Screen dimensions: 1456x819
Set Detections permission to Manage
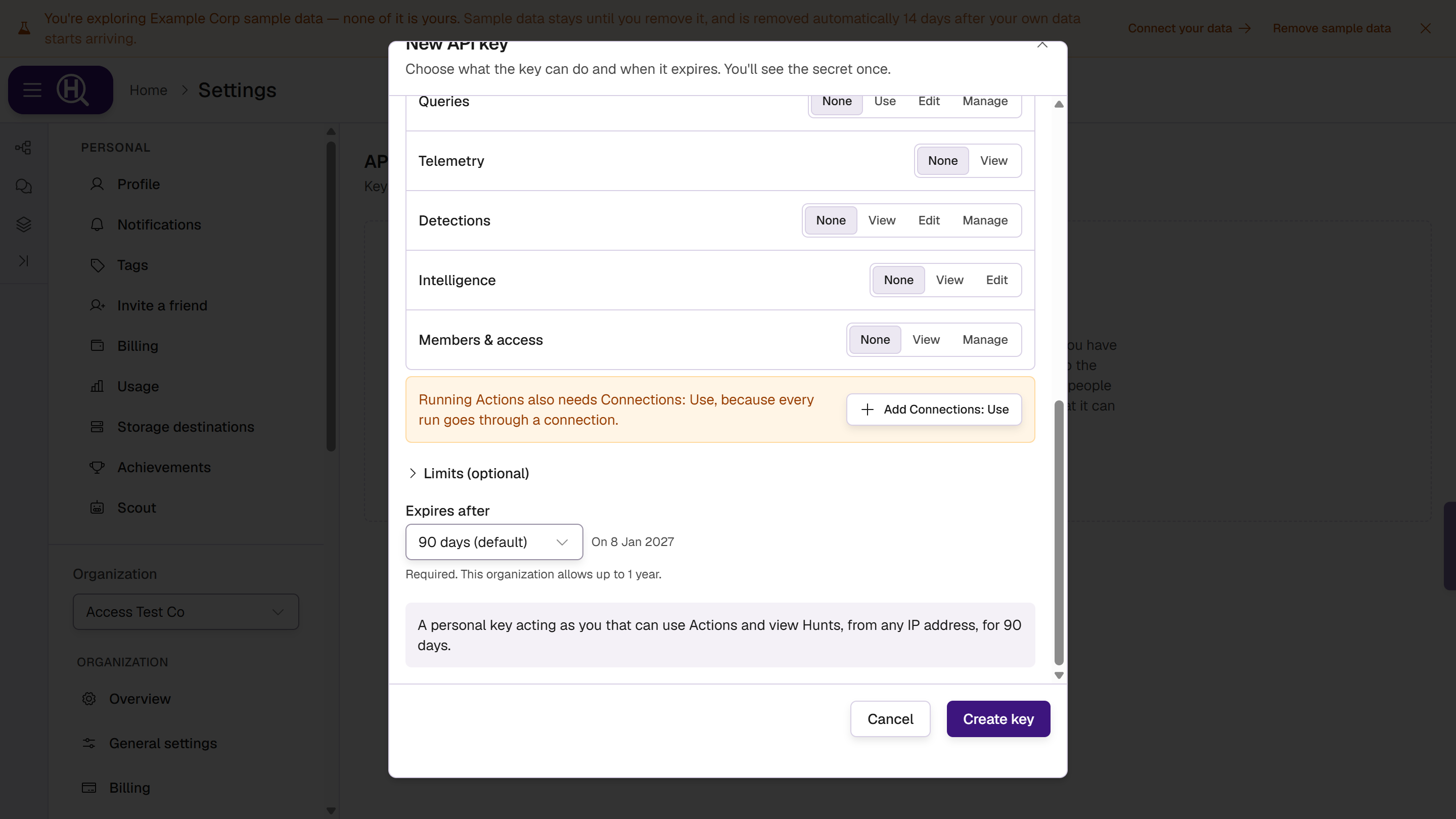pyautogui.click(x=985, y=220)
